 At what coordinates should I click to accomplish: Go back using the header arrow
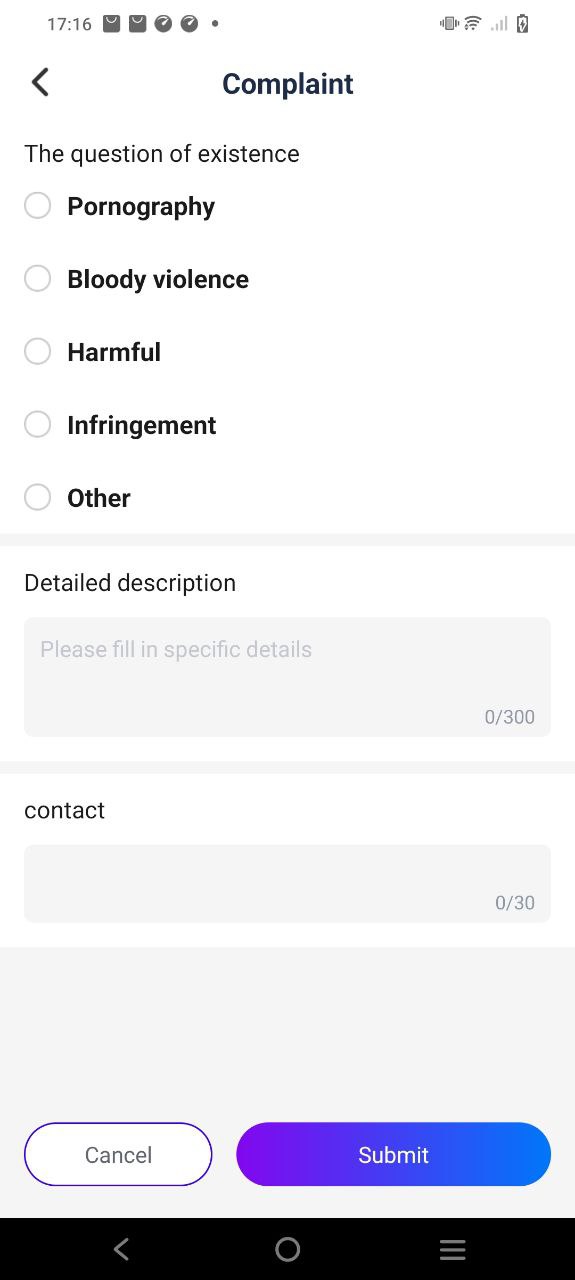click(x=40, y=83)
